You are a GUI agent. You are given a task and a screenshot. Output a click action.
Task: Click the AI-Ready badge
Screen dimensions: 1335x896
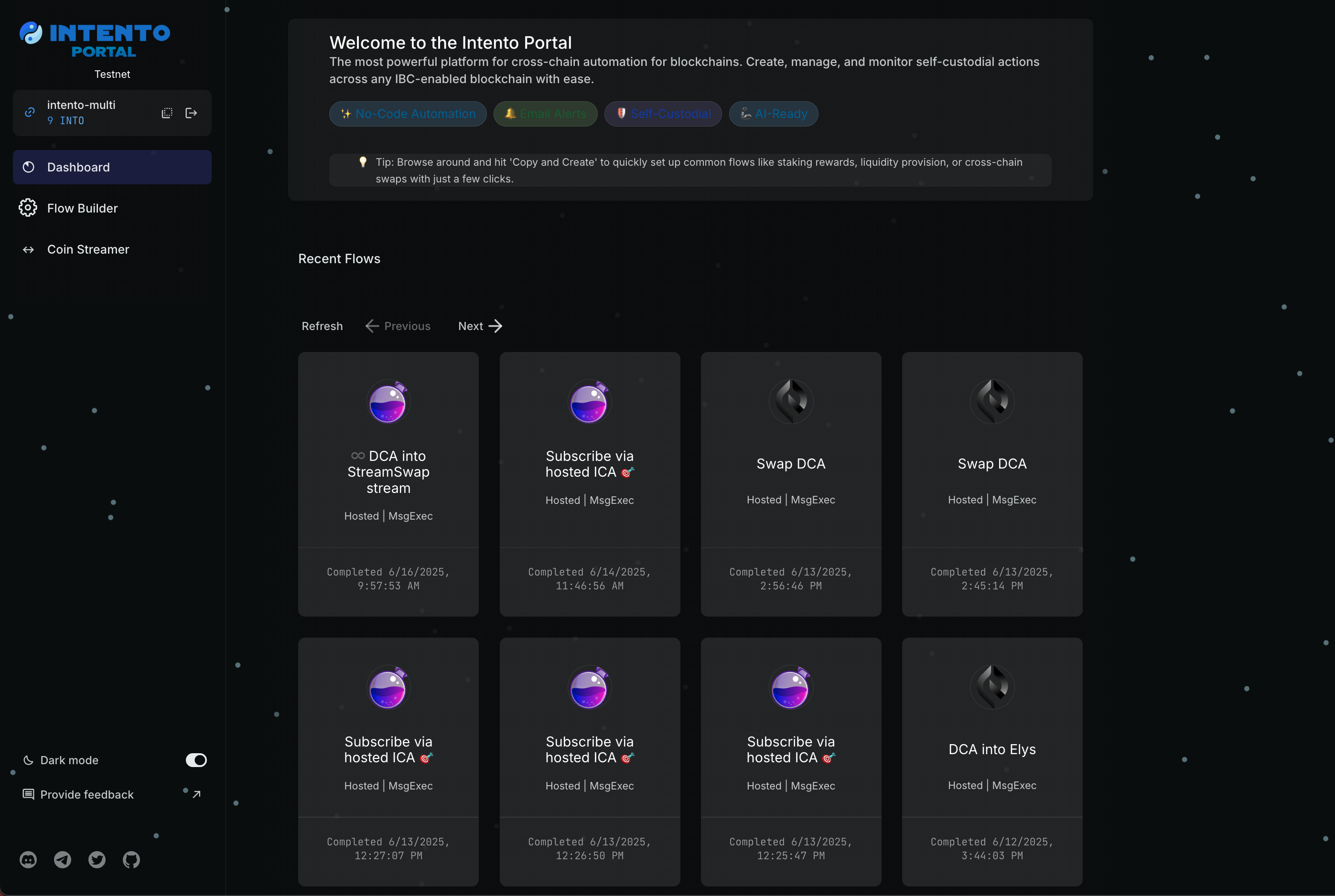pos(773,114)
